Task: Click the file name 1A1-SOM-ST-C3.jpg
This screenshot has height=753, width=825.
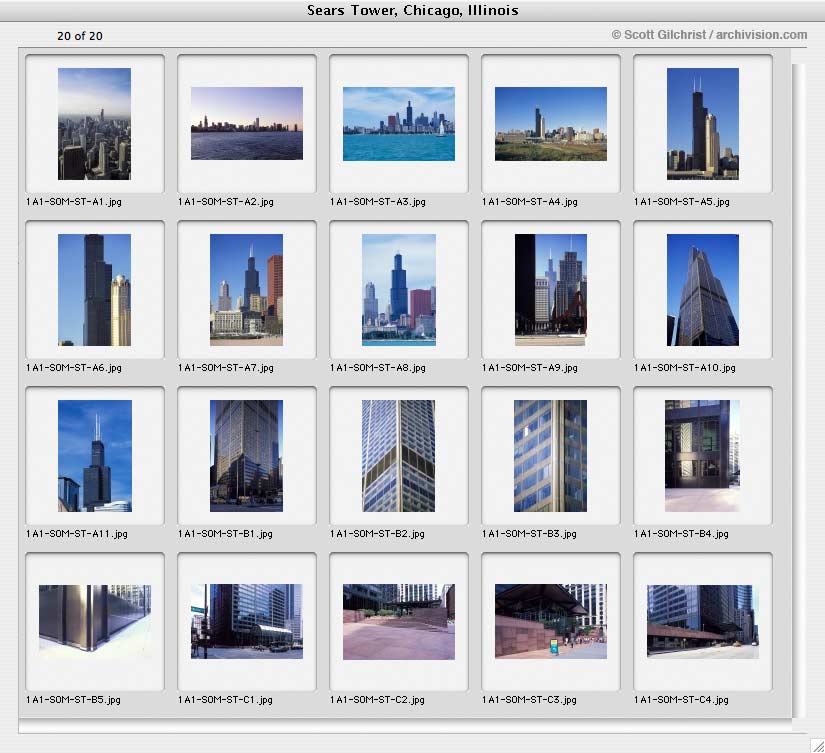Action: click(x=529, y=700)
